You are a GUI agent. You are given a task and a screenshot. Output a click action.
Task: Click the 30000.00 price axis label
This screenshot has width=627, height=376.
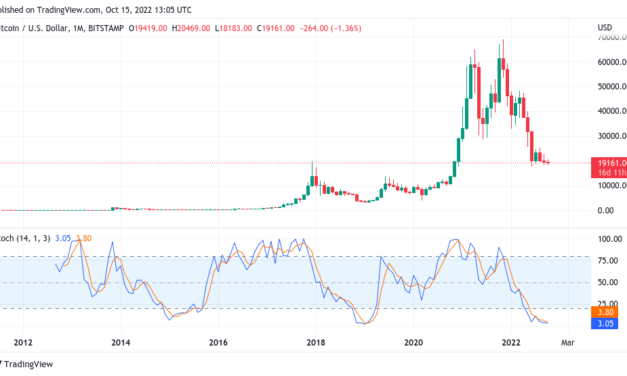click(612, 136)
